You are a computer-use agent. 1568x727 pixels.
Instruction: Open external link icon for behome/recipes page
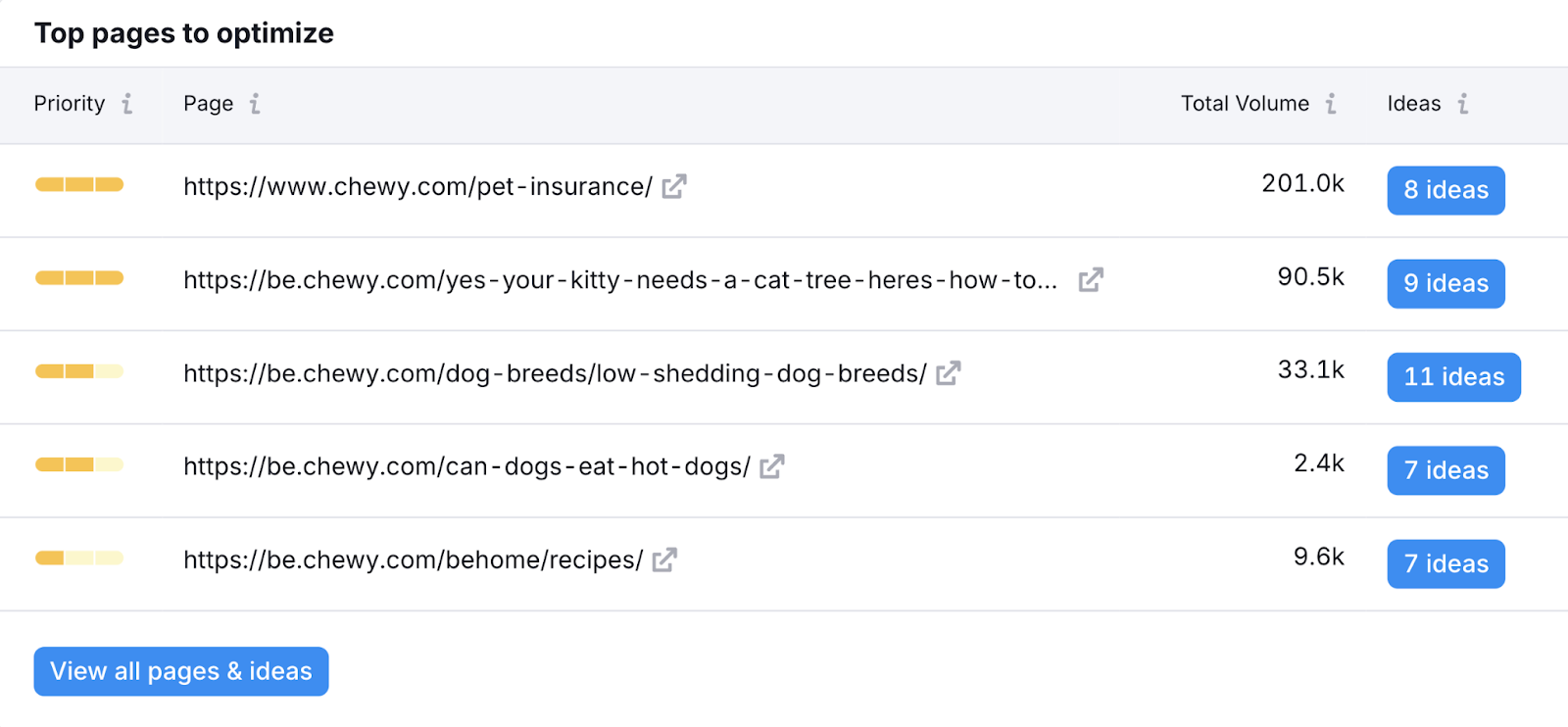tap(664, 559)
